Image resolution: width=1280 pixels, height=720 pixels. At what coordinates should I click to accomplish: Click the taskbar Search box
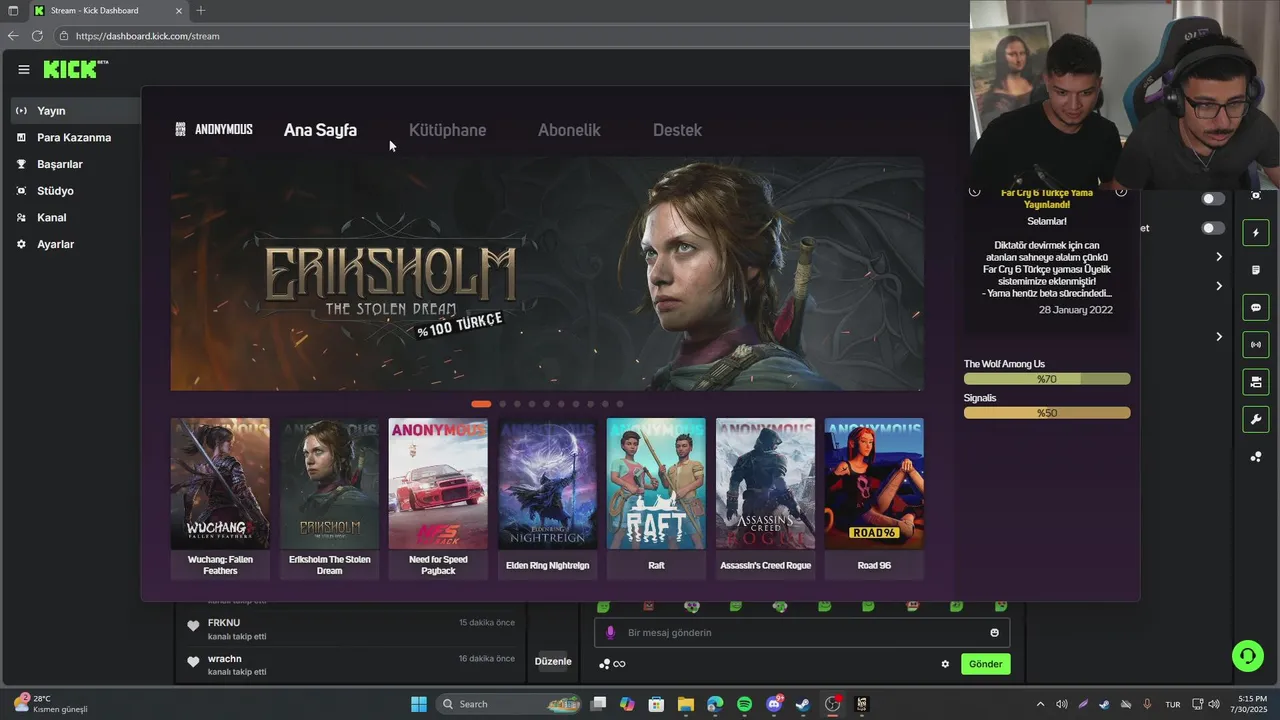510,704
